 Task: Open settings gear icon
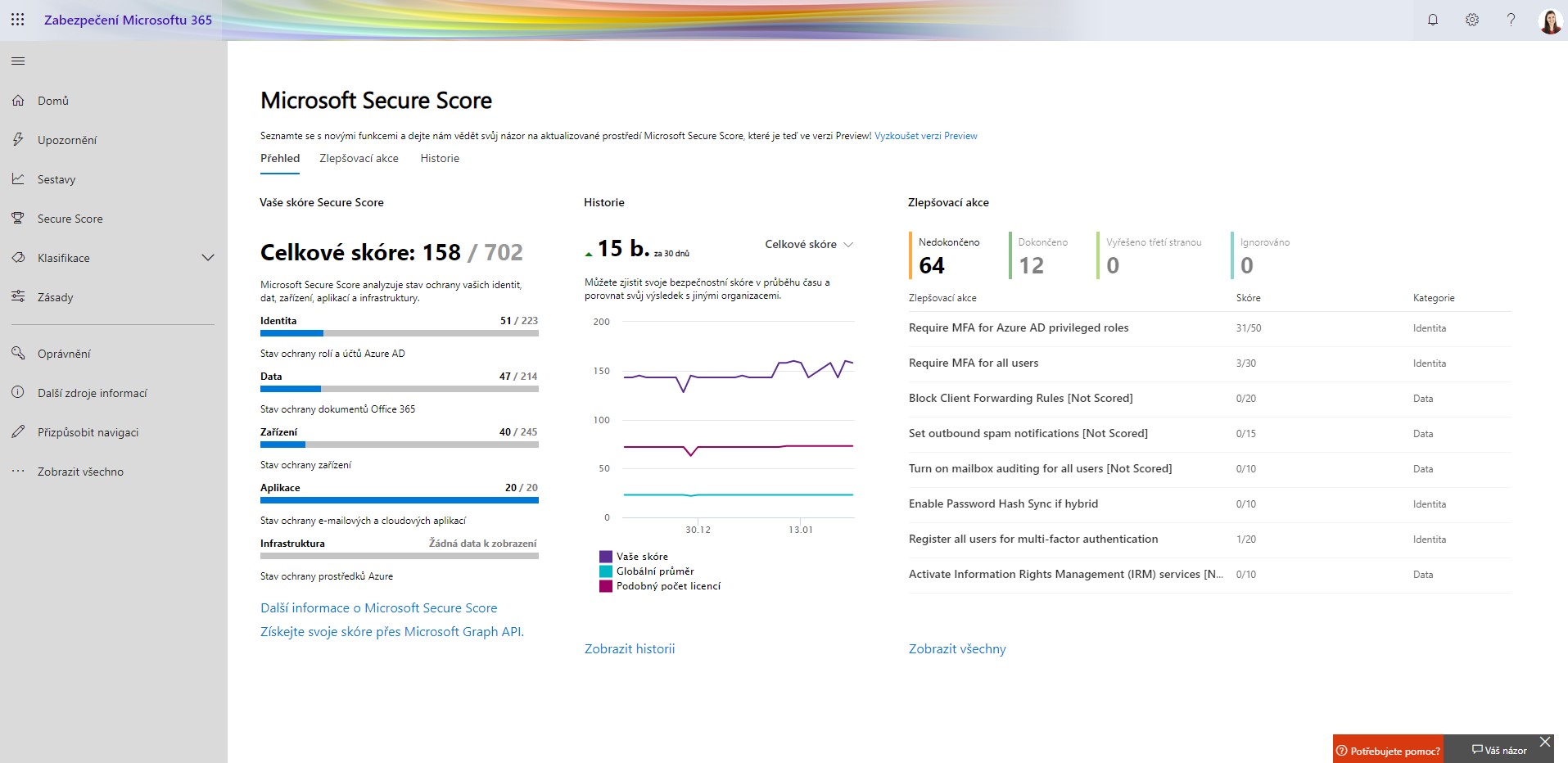1472,20
